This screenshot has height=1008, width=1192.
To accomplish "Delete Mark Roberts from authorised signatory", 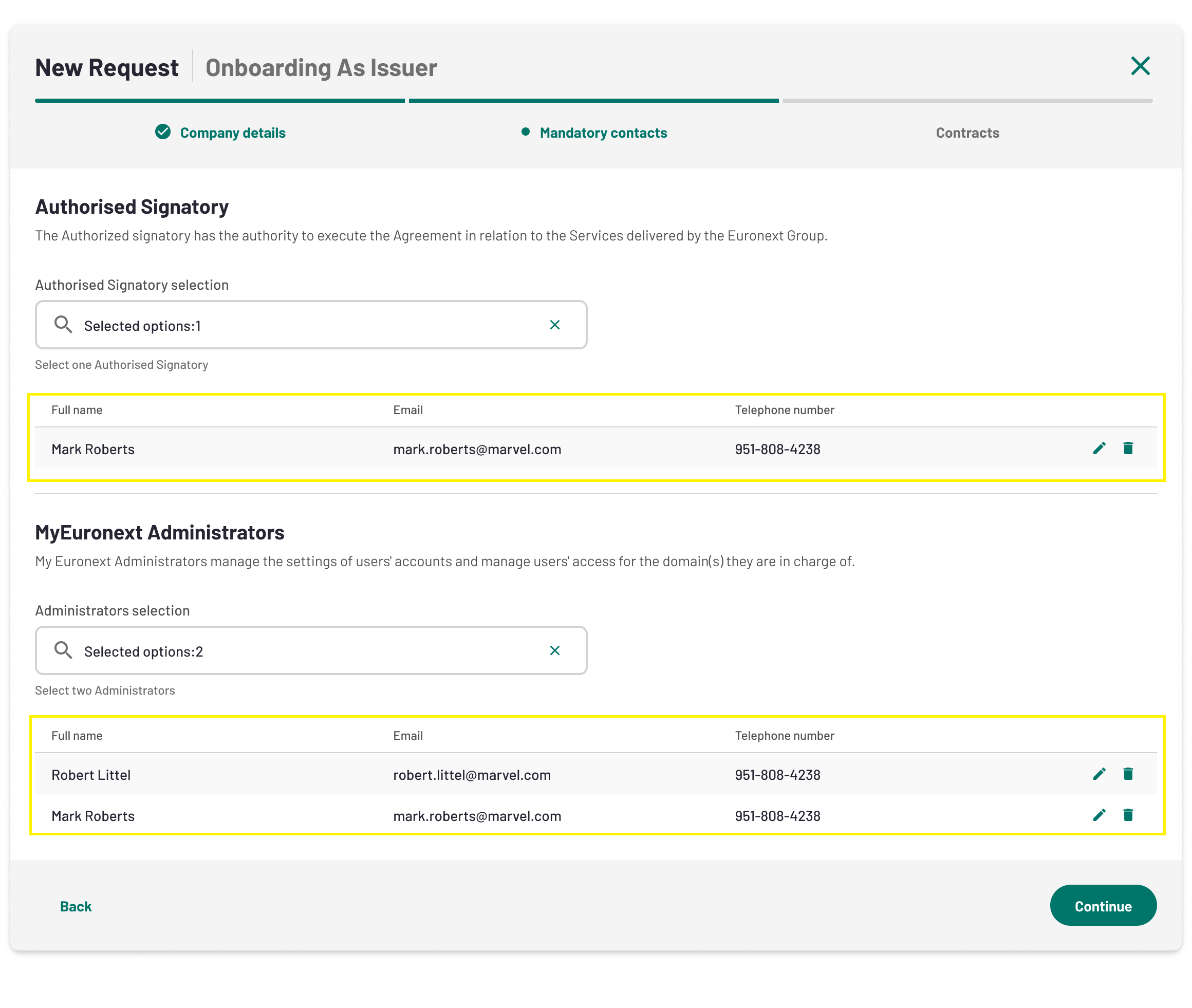I will click(1127, 449).
